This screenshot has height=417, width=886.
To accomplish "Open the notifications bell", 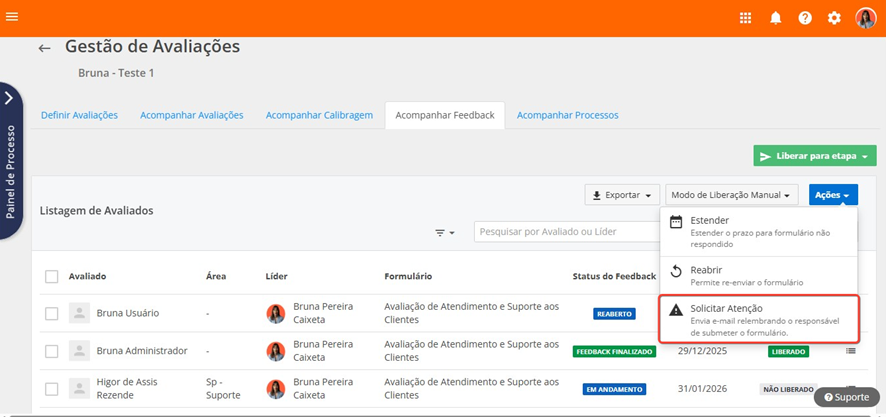I will pyautogui.click(x=776, y=18).
